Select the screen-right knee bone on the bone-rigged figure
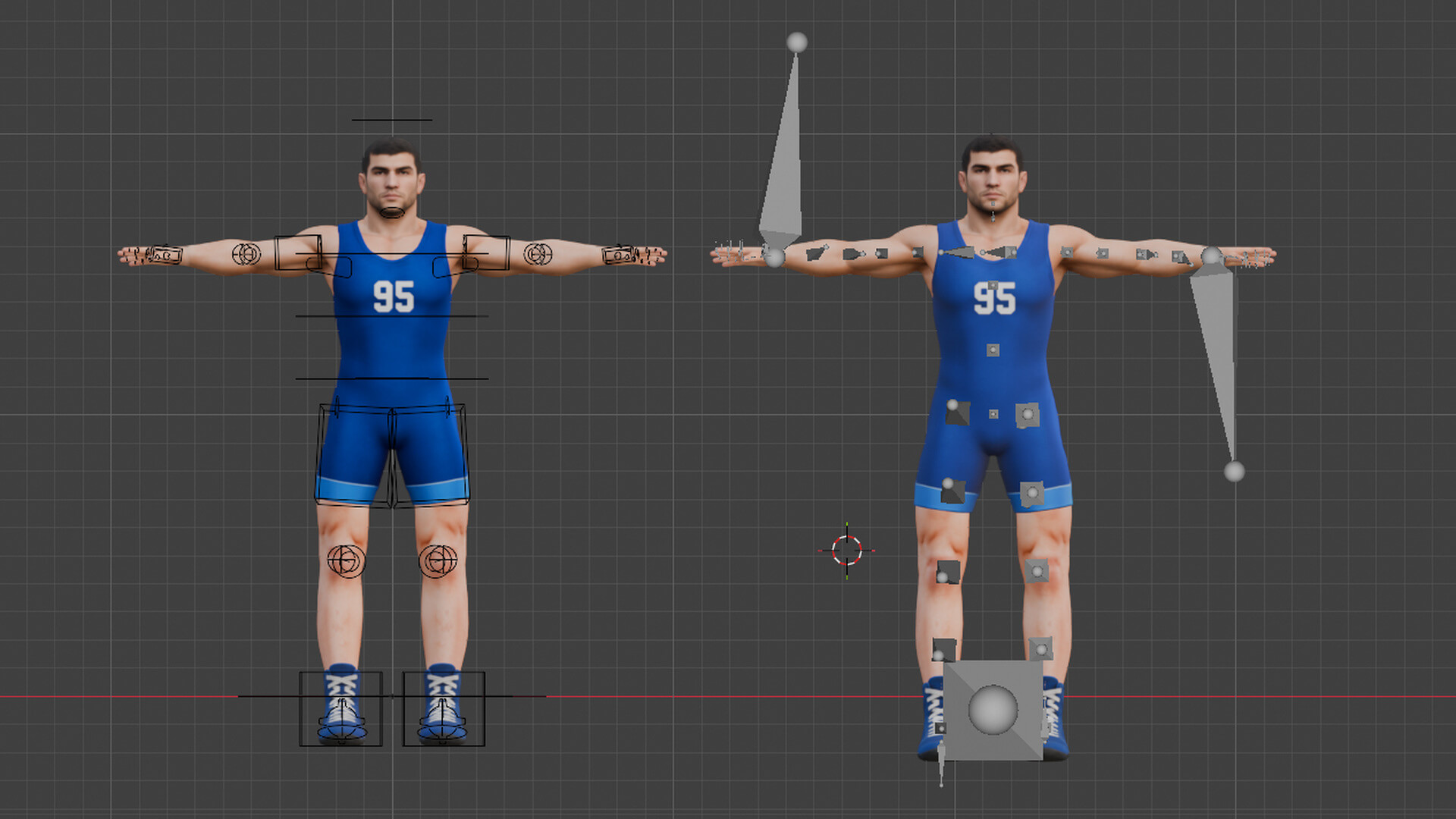The height and width of the screenshot is (819, 1456). (x=1037, y=570)
